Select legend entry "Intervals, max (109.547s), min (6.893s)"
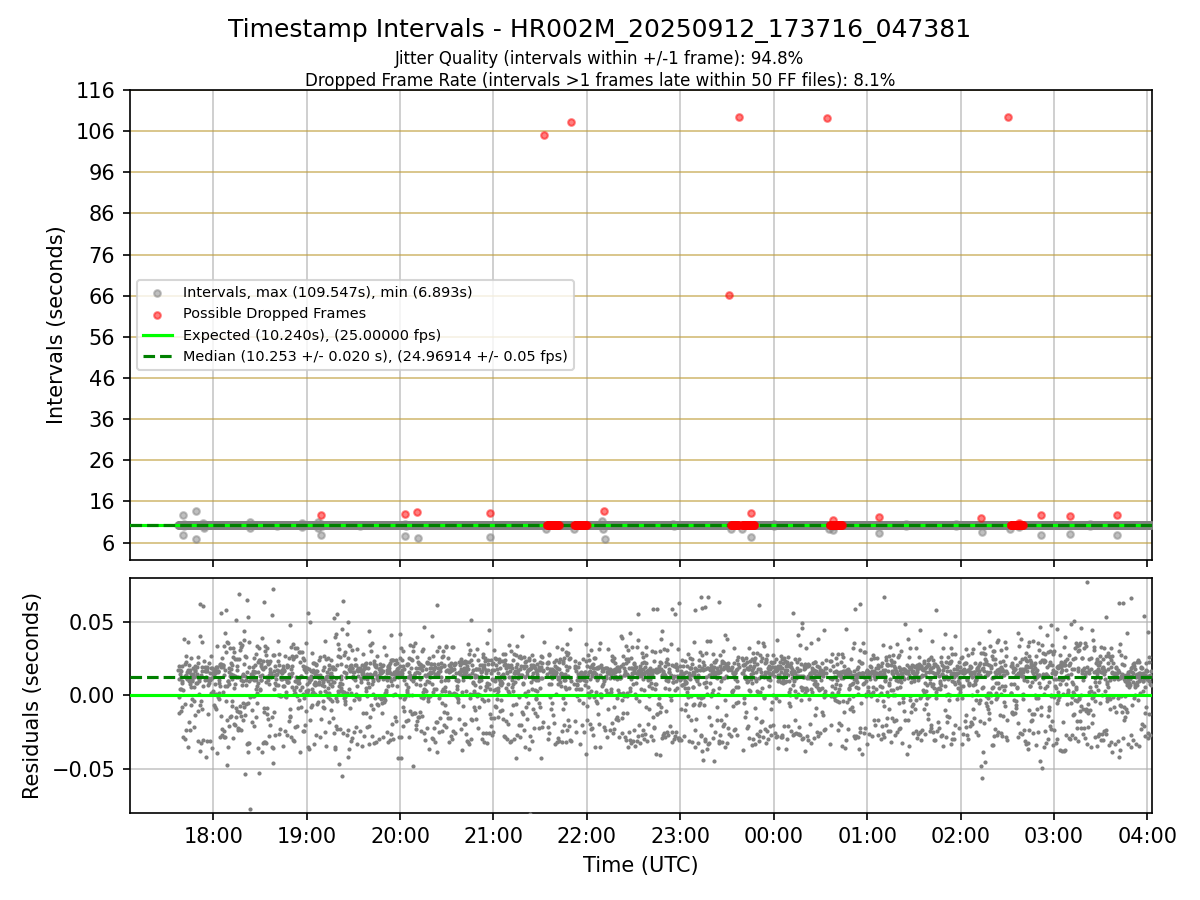The height and width of the screenshot is (900, 1200). point(327,292)
